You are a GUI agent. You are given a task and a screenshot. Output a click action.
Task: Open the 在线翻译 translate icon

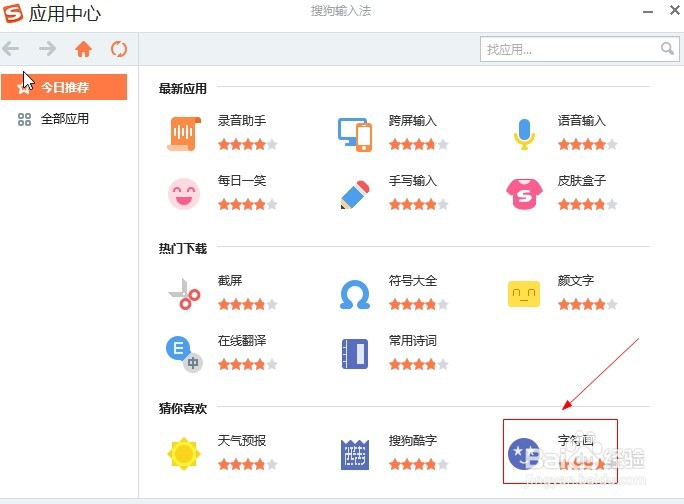point(184,354)
